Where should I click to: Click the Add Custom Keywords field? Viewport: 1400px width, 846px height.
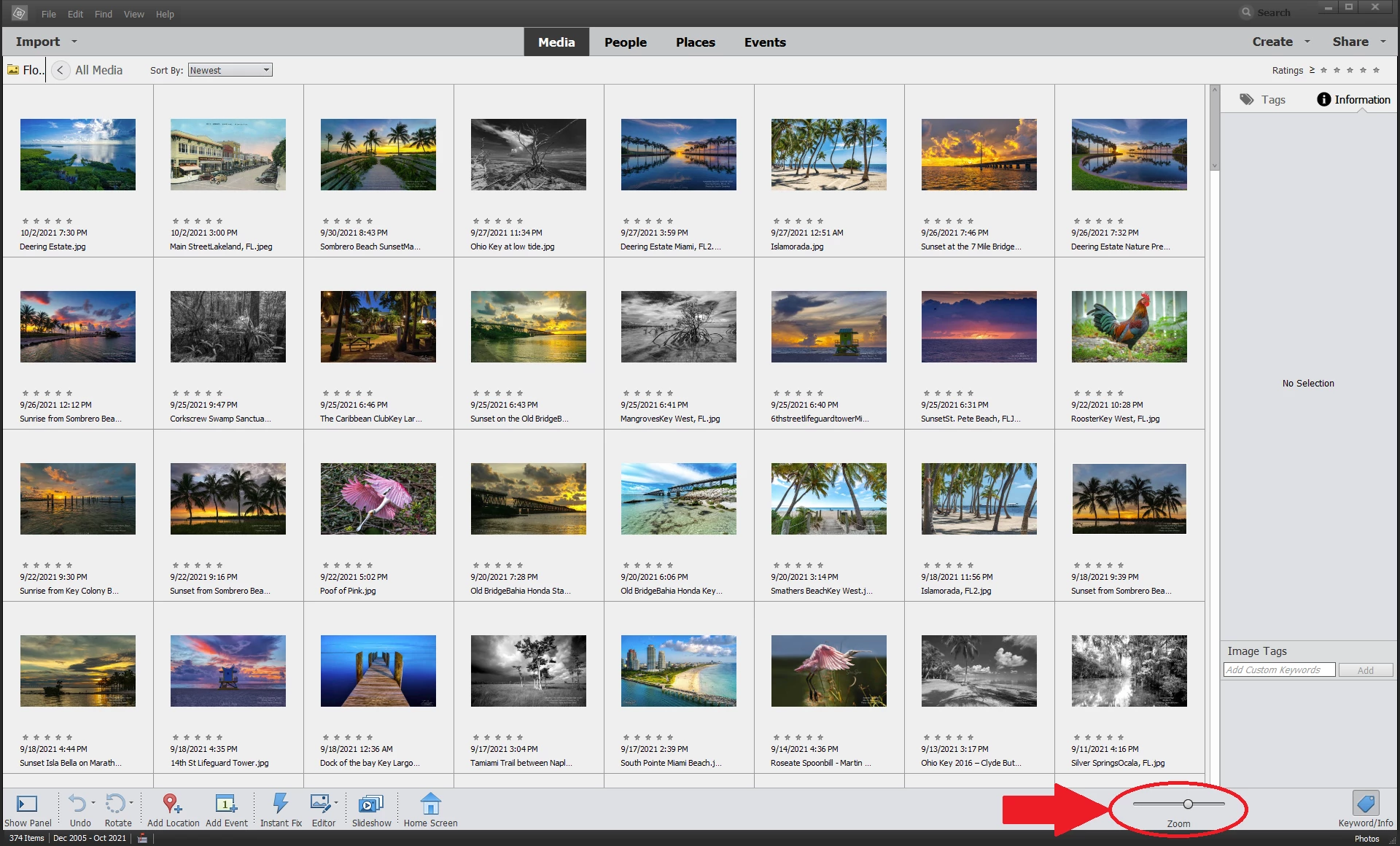click(1278, 670)
